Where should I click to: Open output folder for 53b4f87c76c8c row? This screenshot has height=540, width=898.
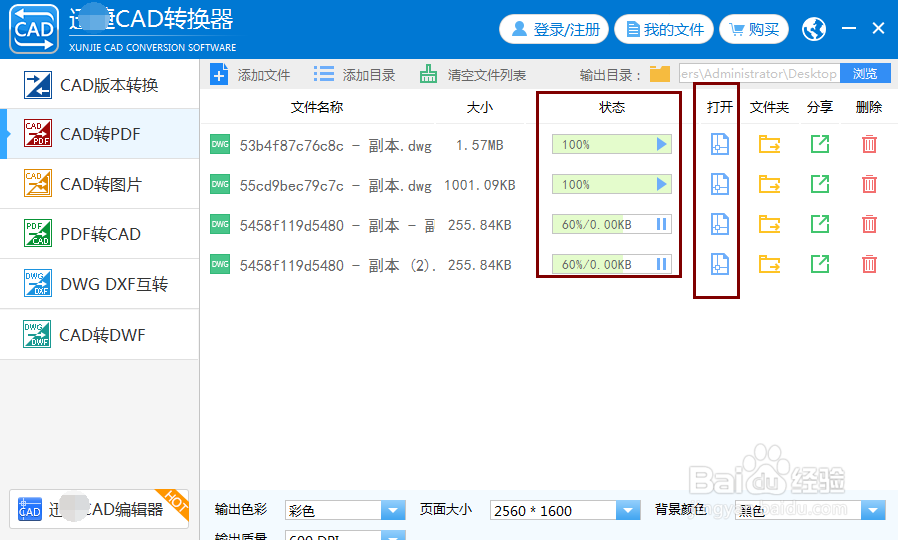pos(769,144)
